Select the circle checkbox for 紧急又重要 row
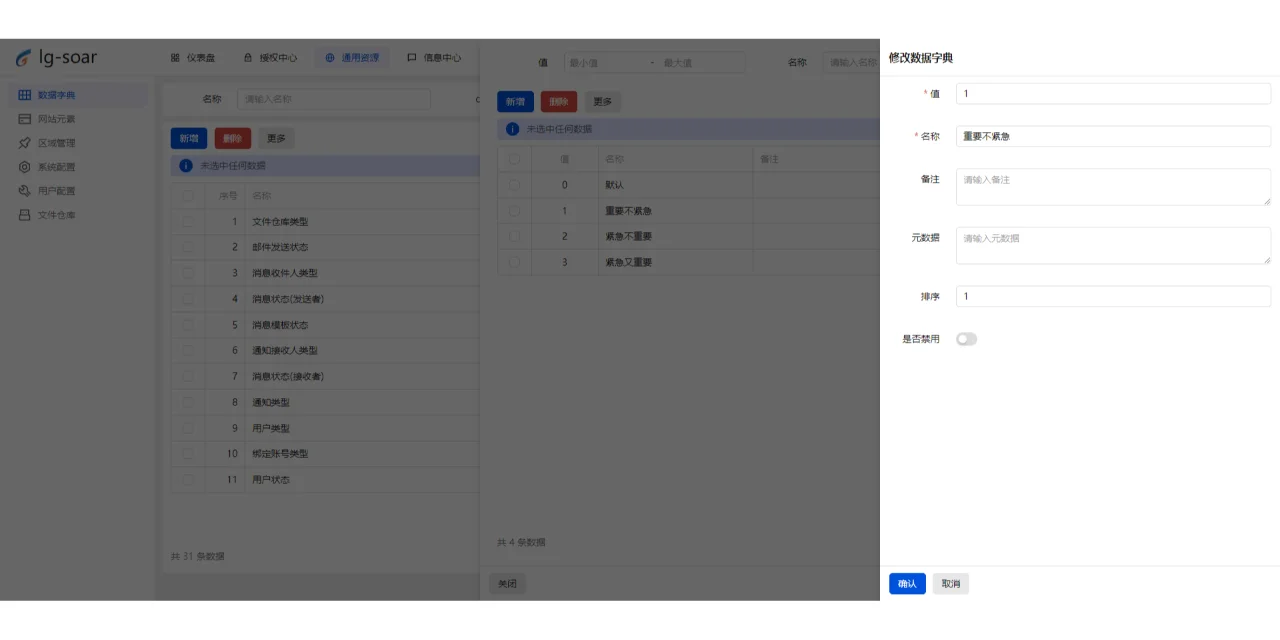This screenshot has width=1280, height=640. point(514,262)
